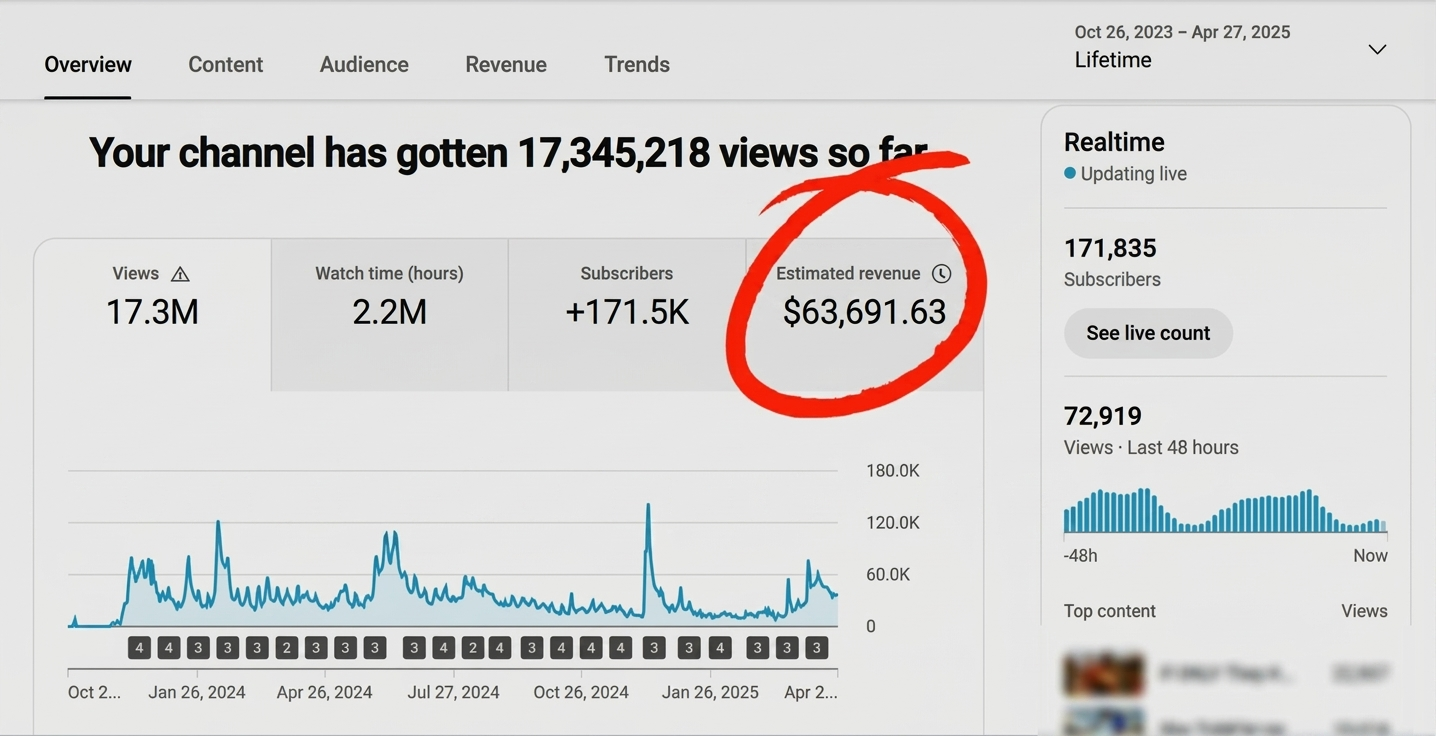This screenshot has width=1436, height=736.
Task: Click the rightmost video marker badge labeled 3
Action: point(817,648)
